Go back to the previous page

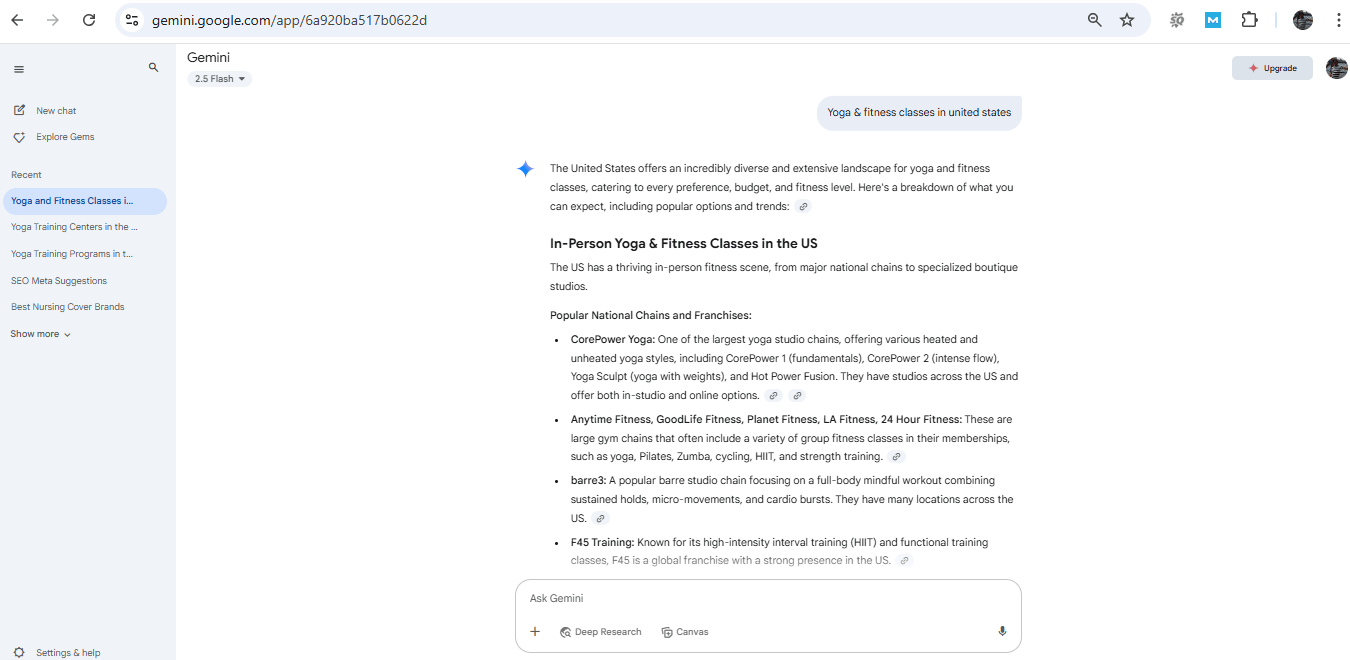point(17,20)
